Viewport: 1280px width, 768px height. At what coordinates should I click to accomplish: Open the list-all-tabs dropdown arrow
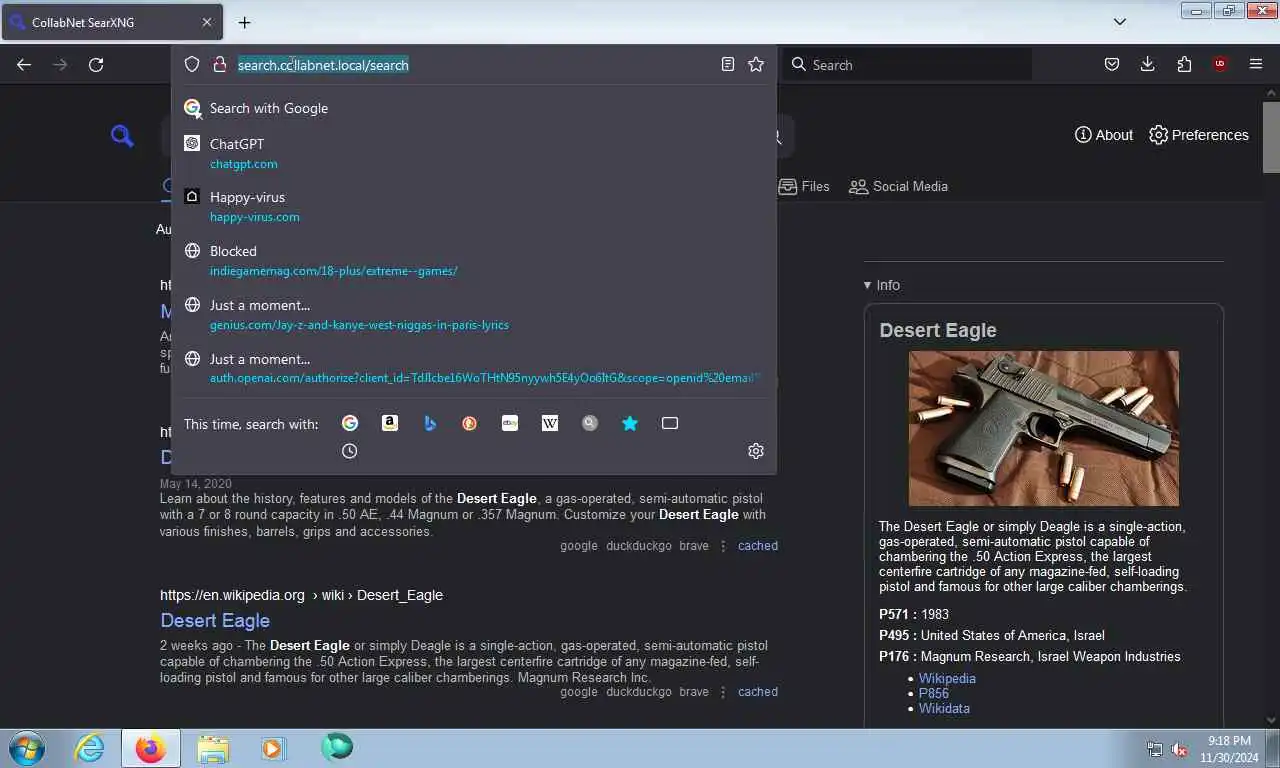(x=1120, y=22)
